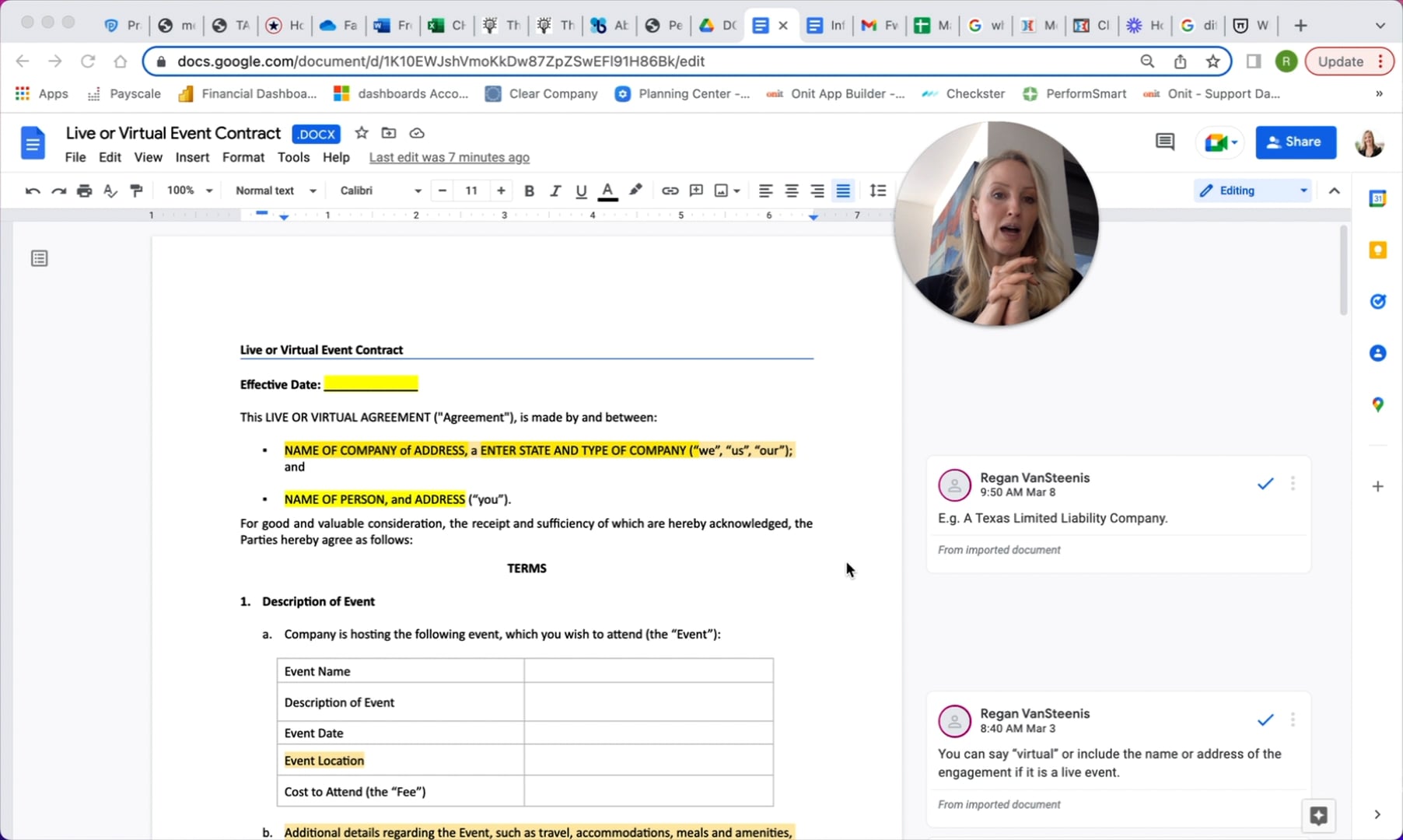Open Calibri font dropdown

[380, 191]
